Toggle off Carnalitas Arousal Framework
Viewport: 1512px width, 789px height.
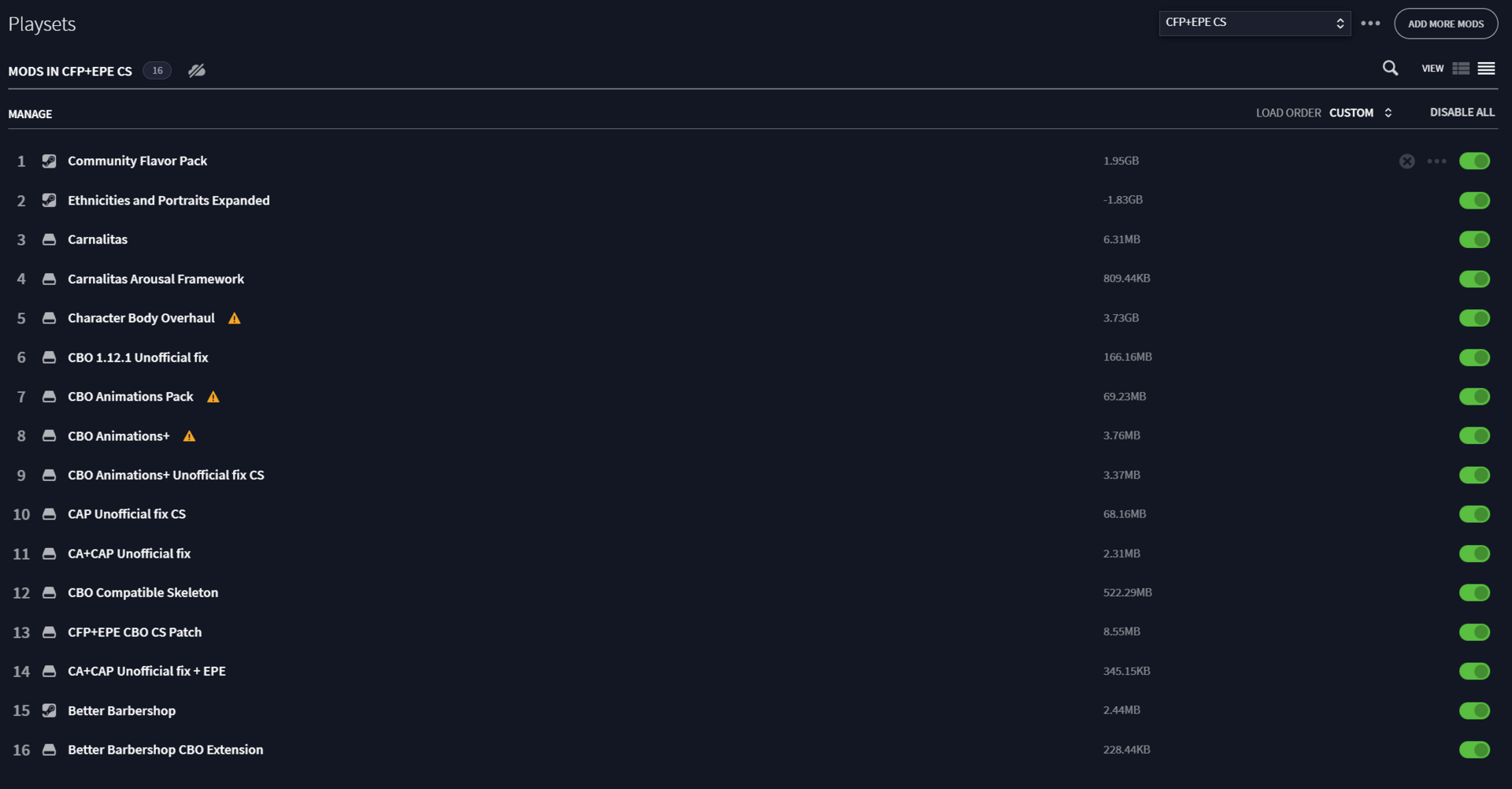pos(1474,279)
